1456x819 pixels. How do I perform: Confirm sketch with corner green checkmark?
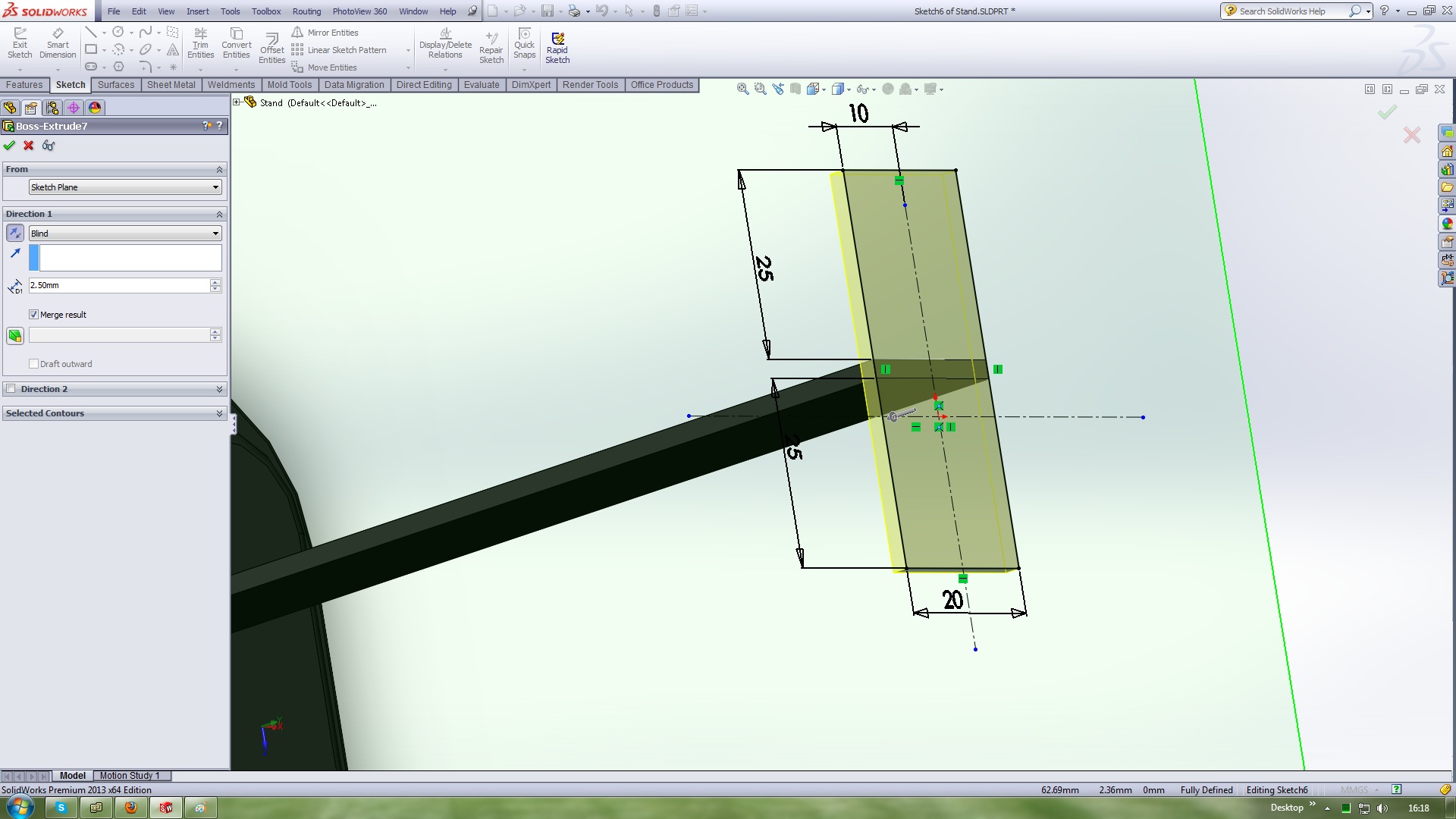(x=1387, y=112)
